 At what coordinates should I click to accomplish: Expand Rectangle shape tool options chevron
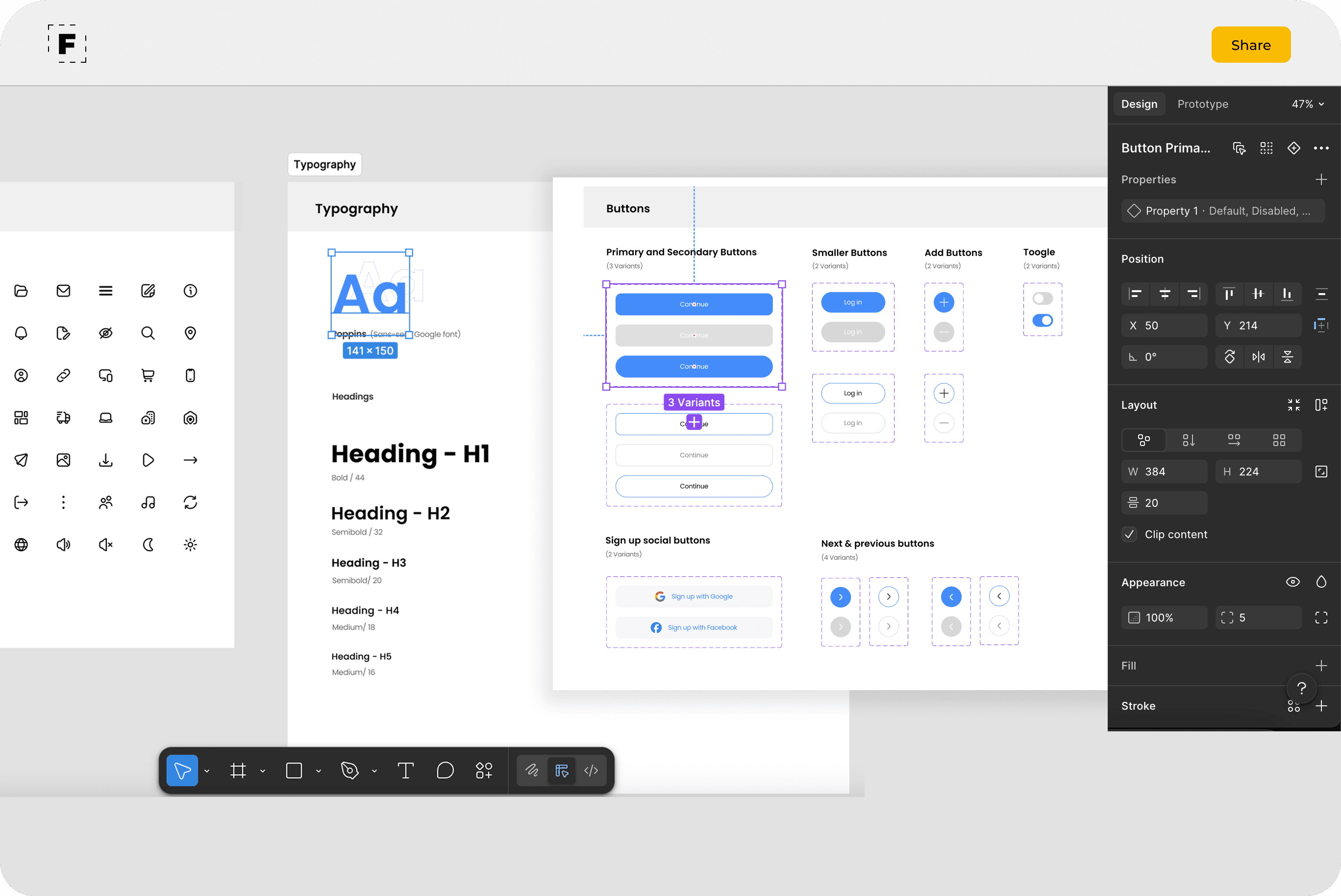[318, 771]
